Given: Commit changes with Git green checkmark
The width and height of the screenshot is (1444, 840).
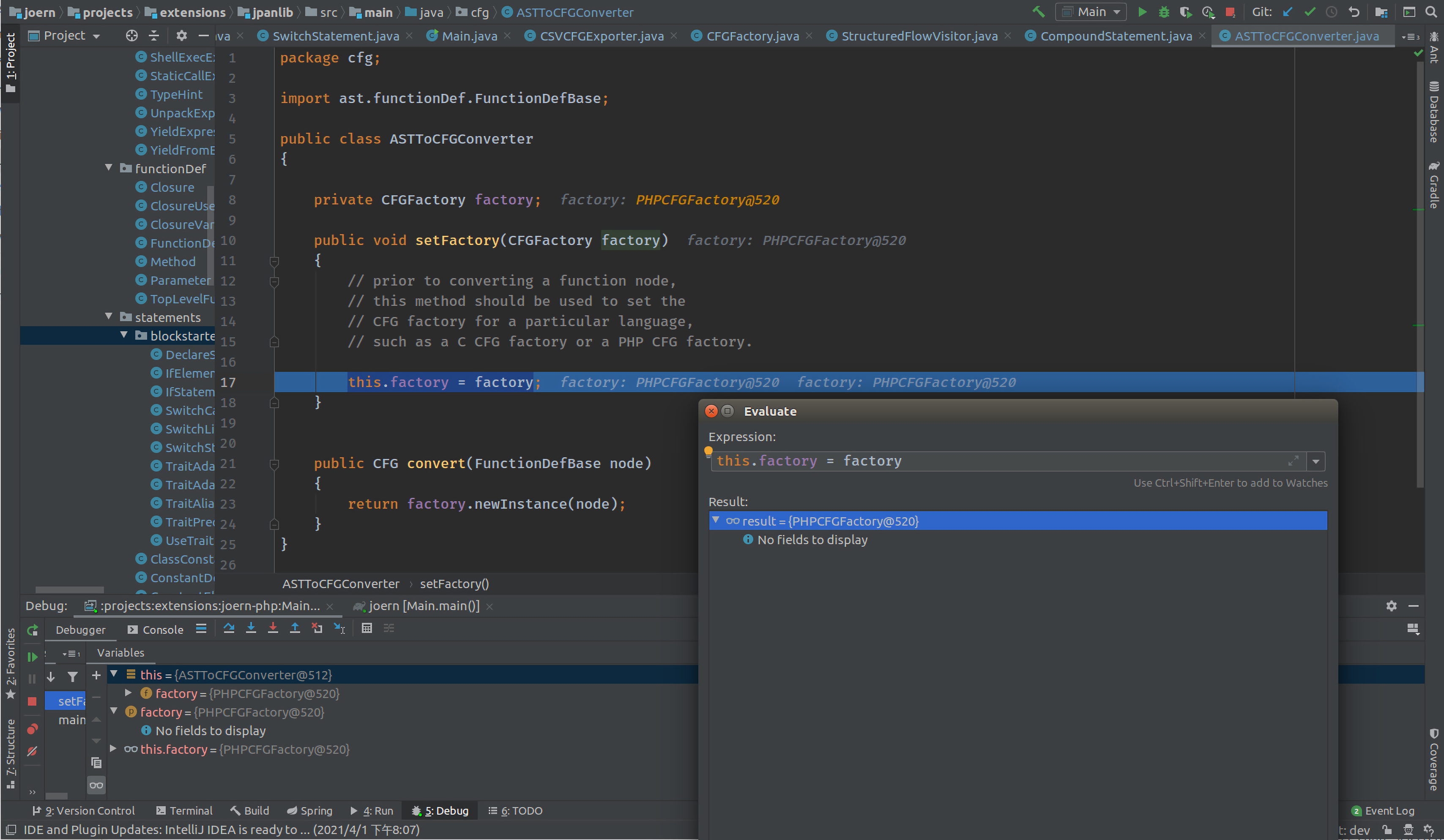Looking at the screenshot, I should (x=1310, y=12).
